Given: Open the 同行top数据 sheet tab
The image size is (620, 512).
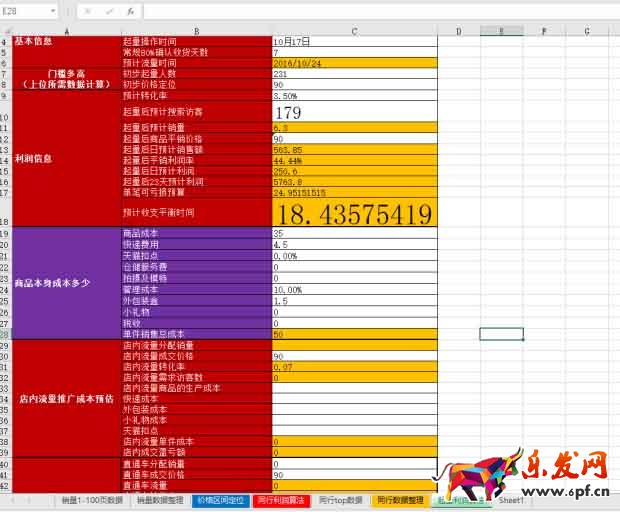Looking at the screenshot, I should tap(340, 499).
